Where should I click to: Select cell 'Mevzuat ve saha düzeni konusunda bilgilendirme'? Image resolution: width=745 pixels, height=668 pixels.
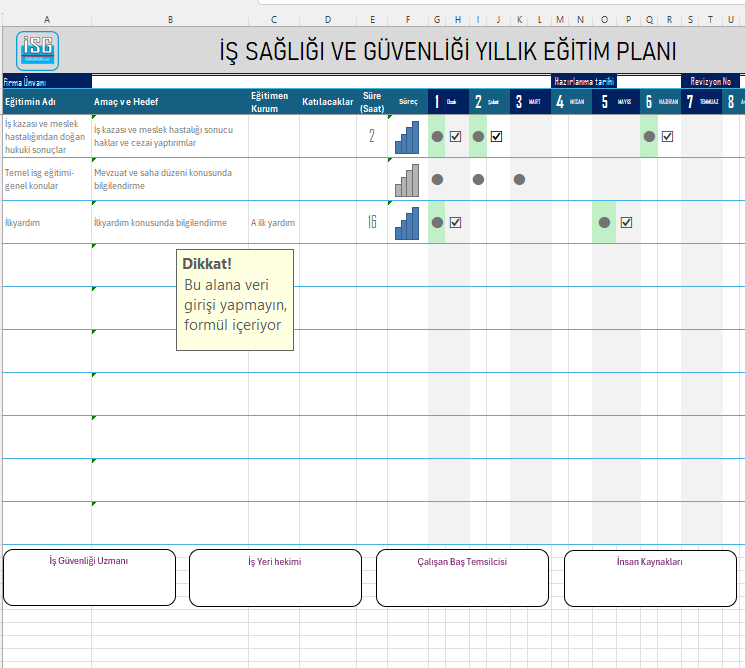click(x=170, y=179)
